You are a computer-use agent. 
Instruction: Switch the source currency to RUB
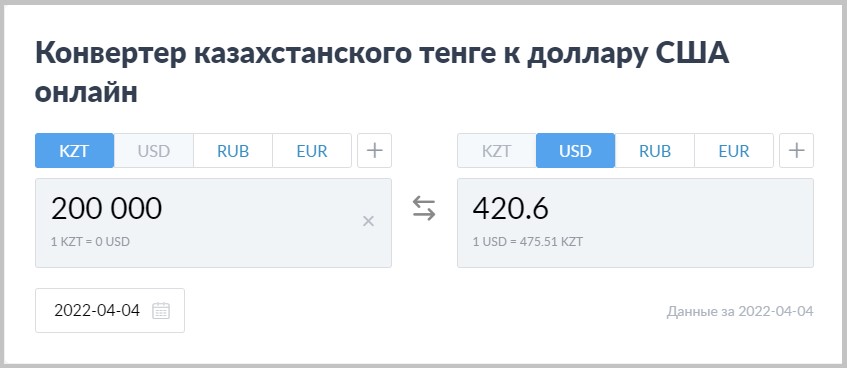(233, 150)
